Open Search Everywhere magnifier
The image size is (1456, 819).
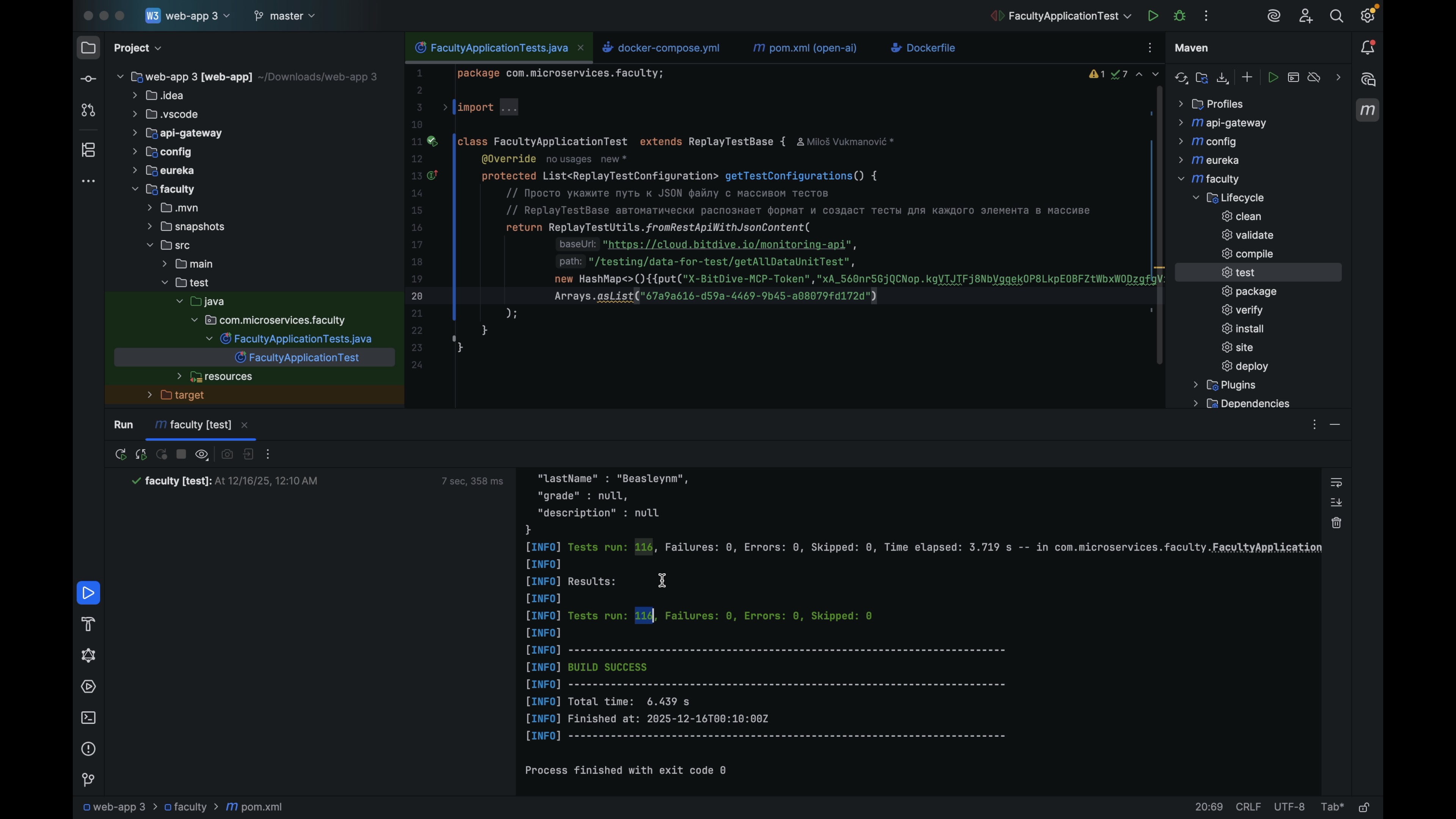(1337, 16)
